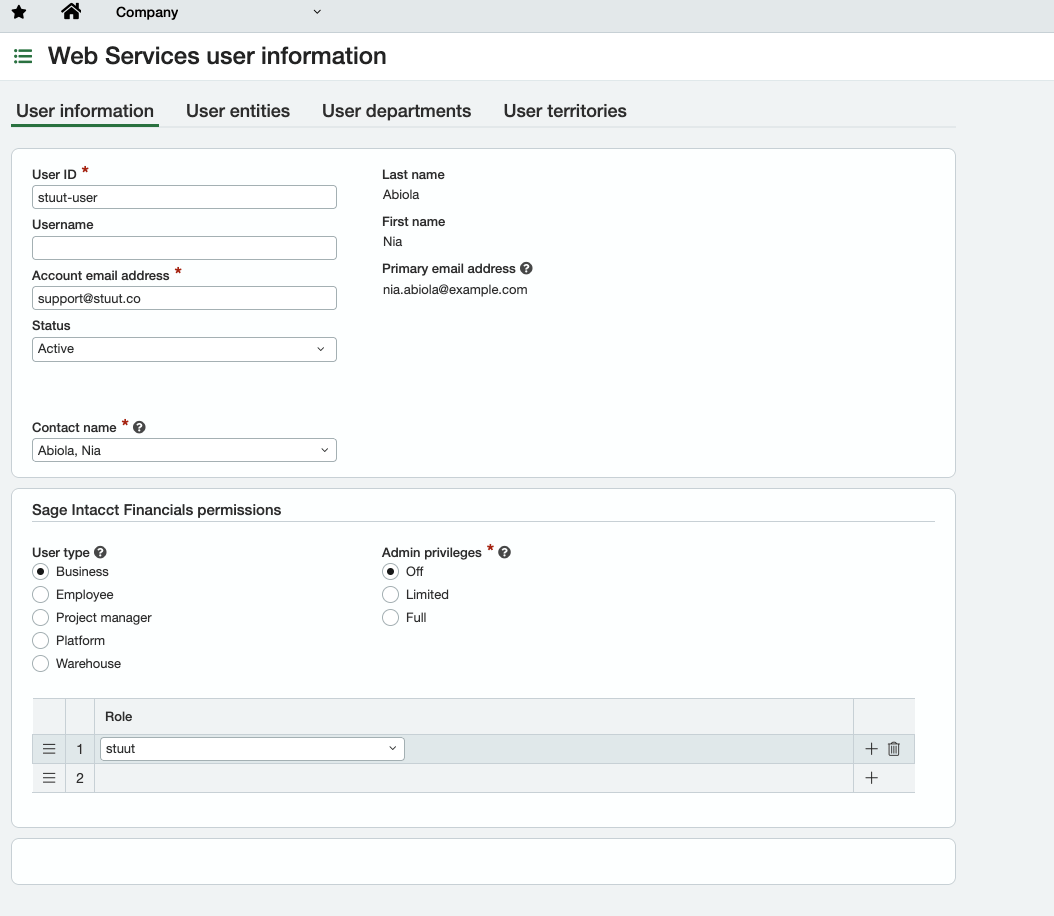Add a row using plus in row 2

click(871, 778)
